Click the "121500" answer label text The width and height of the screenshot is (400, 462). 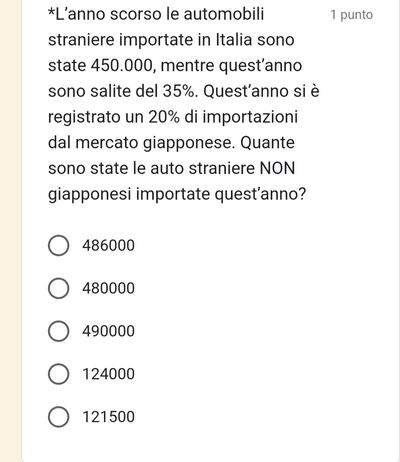(108, 417)
